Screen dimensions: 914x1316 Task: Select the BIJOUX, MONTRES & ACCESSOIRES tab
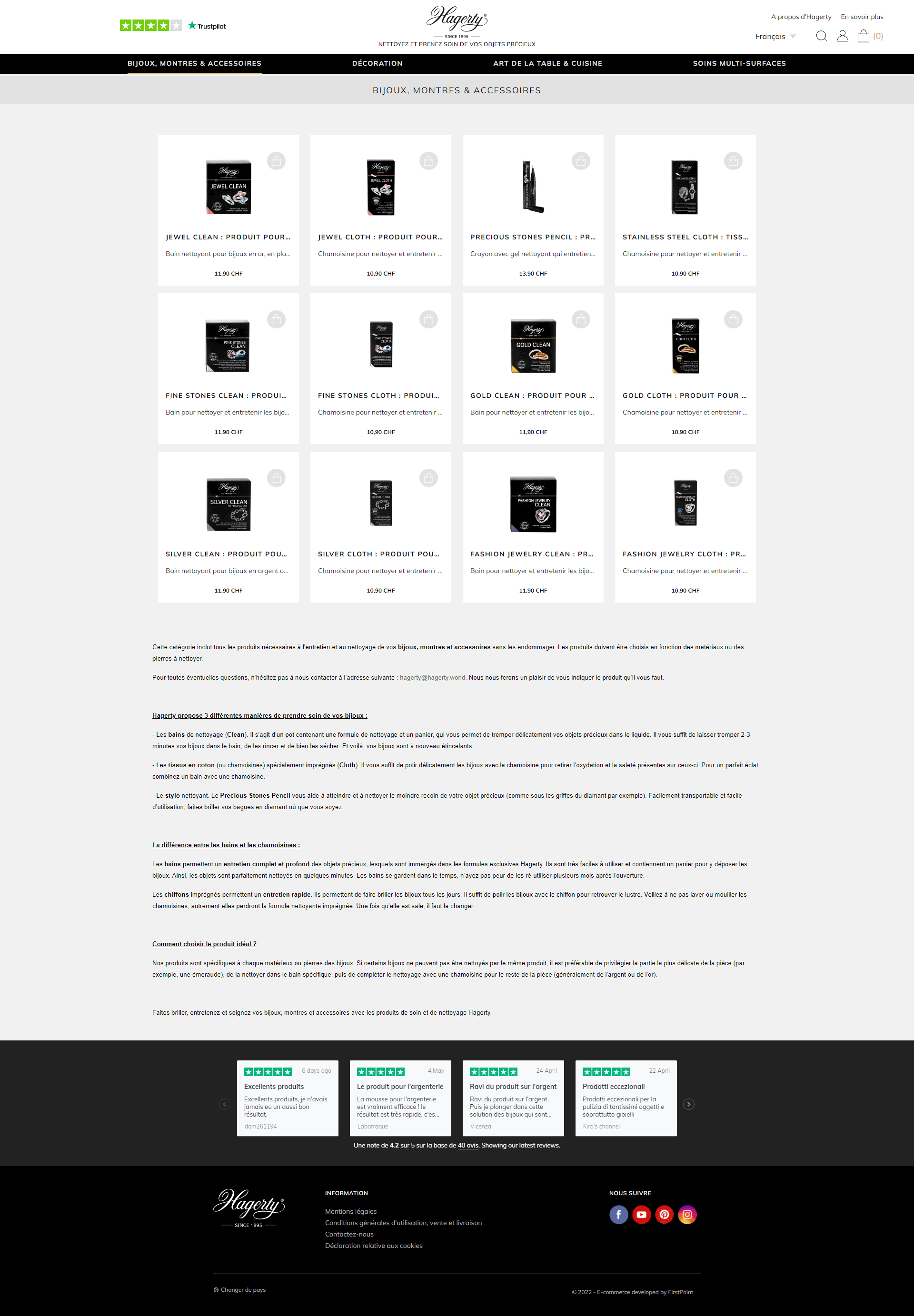[x=194, y=63]
